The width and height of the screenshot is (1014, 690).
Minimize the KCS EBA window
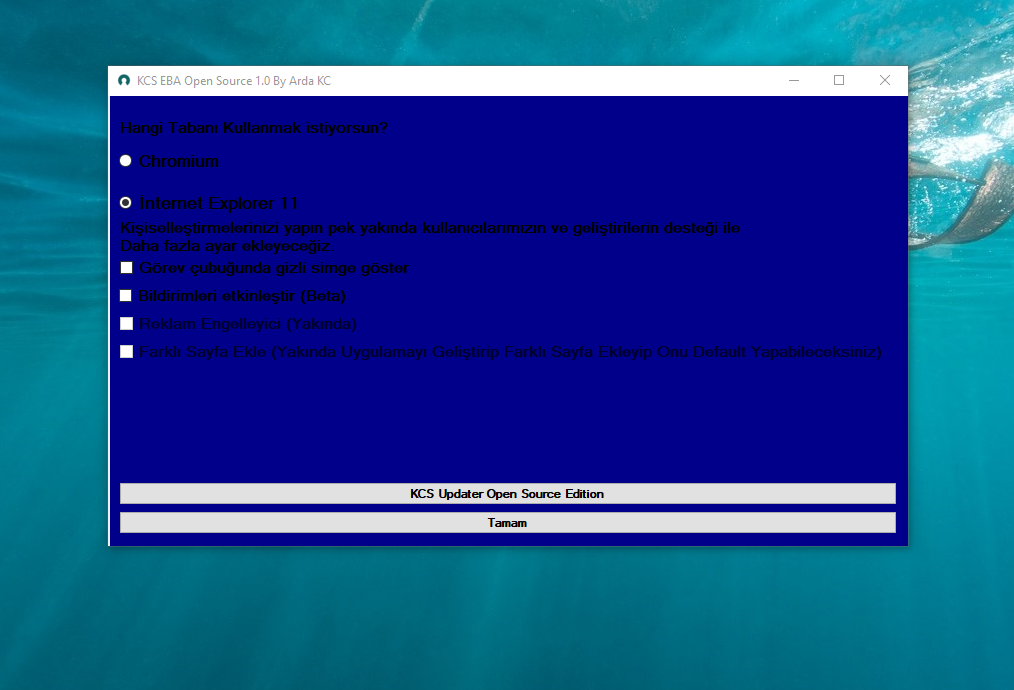pyautogui.click(x=793, y=80)
